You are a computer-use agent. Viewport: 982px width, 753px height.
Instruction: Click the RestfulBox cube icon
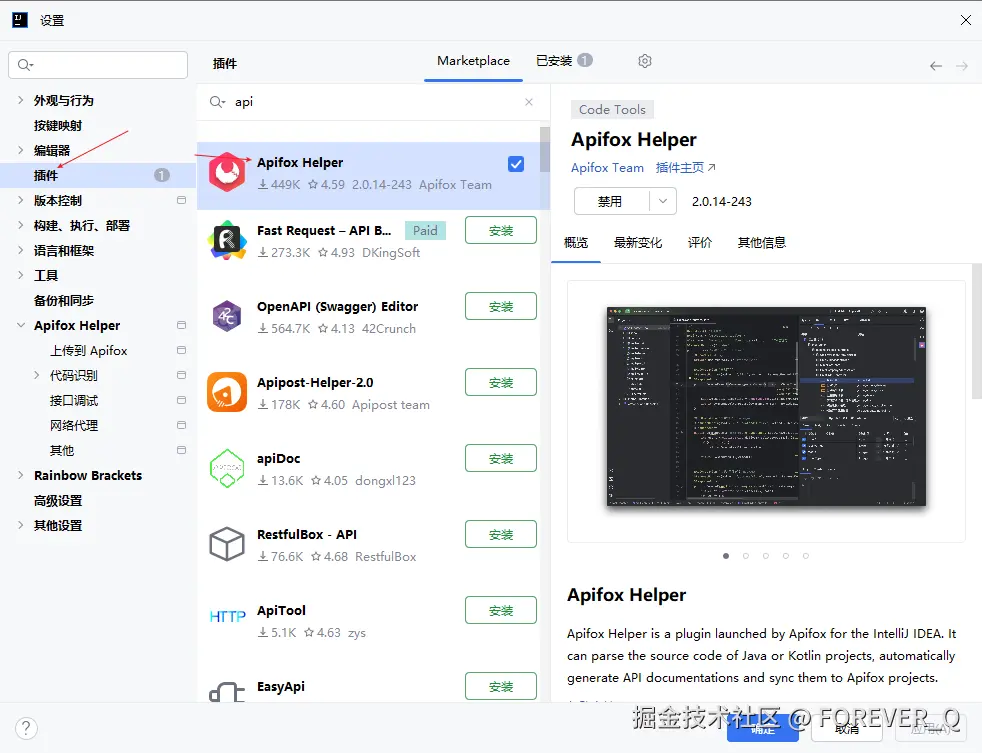pyautogui.click(x=227, y=544)
